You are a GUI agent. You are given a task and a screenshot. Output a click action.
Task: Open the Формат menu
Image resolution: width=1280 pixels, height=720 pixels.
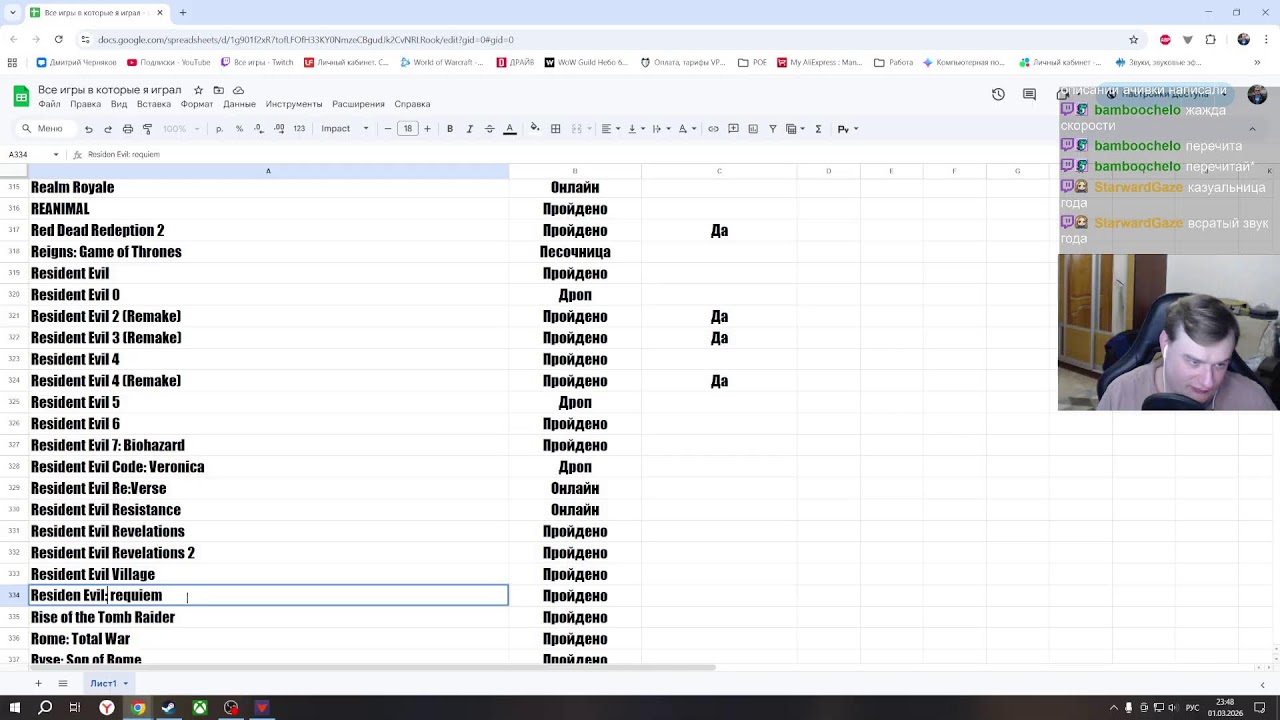tap(197, 104)
